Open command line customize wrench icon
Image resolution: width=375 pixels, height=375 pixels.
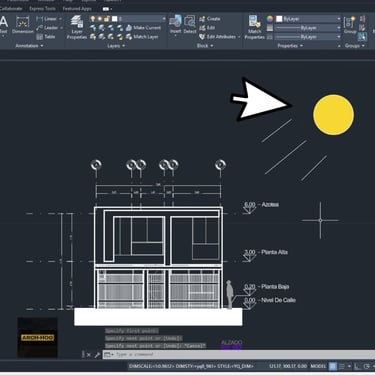[x=97, y=355]
